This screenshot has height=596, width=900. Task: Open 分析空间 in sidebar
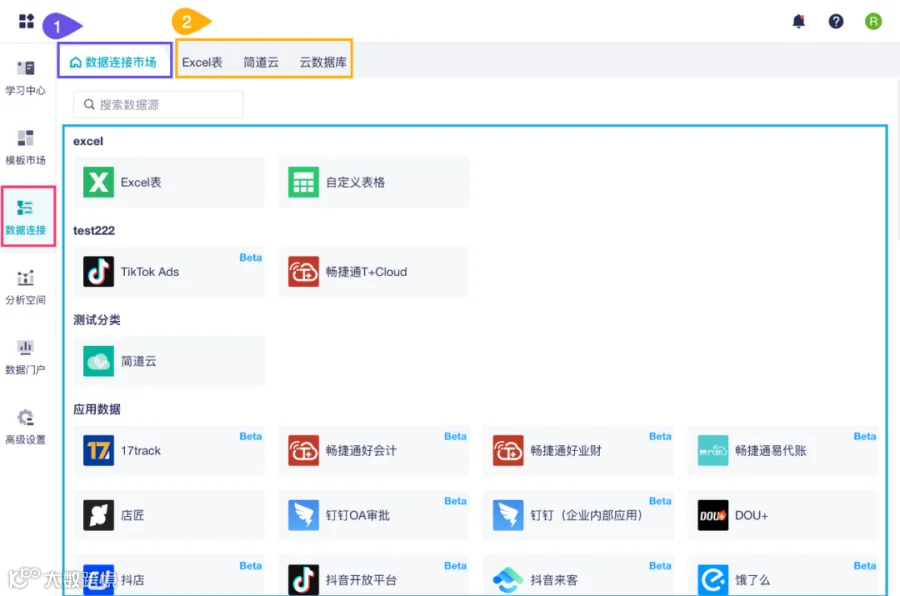coord(25,287)
